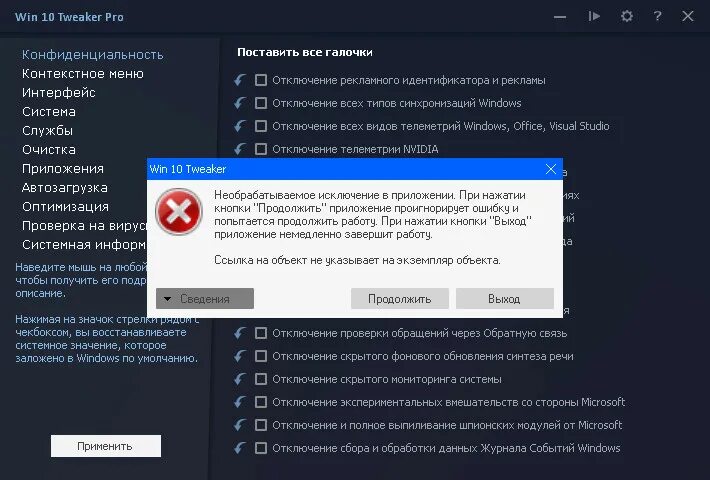Tick hidden background speech synthesis update checkbox
The image size is (710, 480).
[261, 356]
